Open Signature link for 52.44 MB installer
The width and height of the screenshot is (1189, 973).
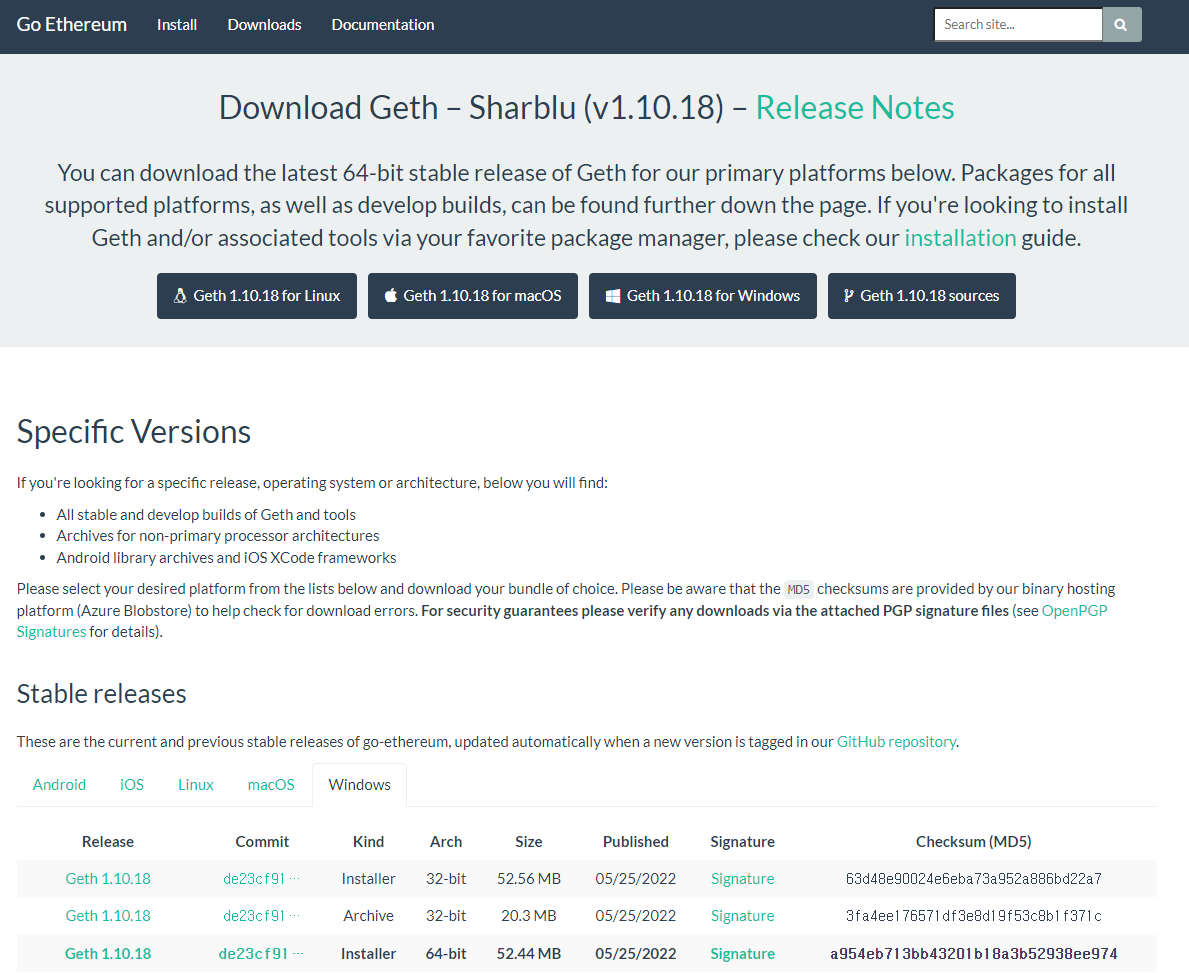pyautogui.click(x=742, y=954)
